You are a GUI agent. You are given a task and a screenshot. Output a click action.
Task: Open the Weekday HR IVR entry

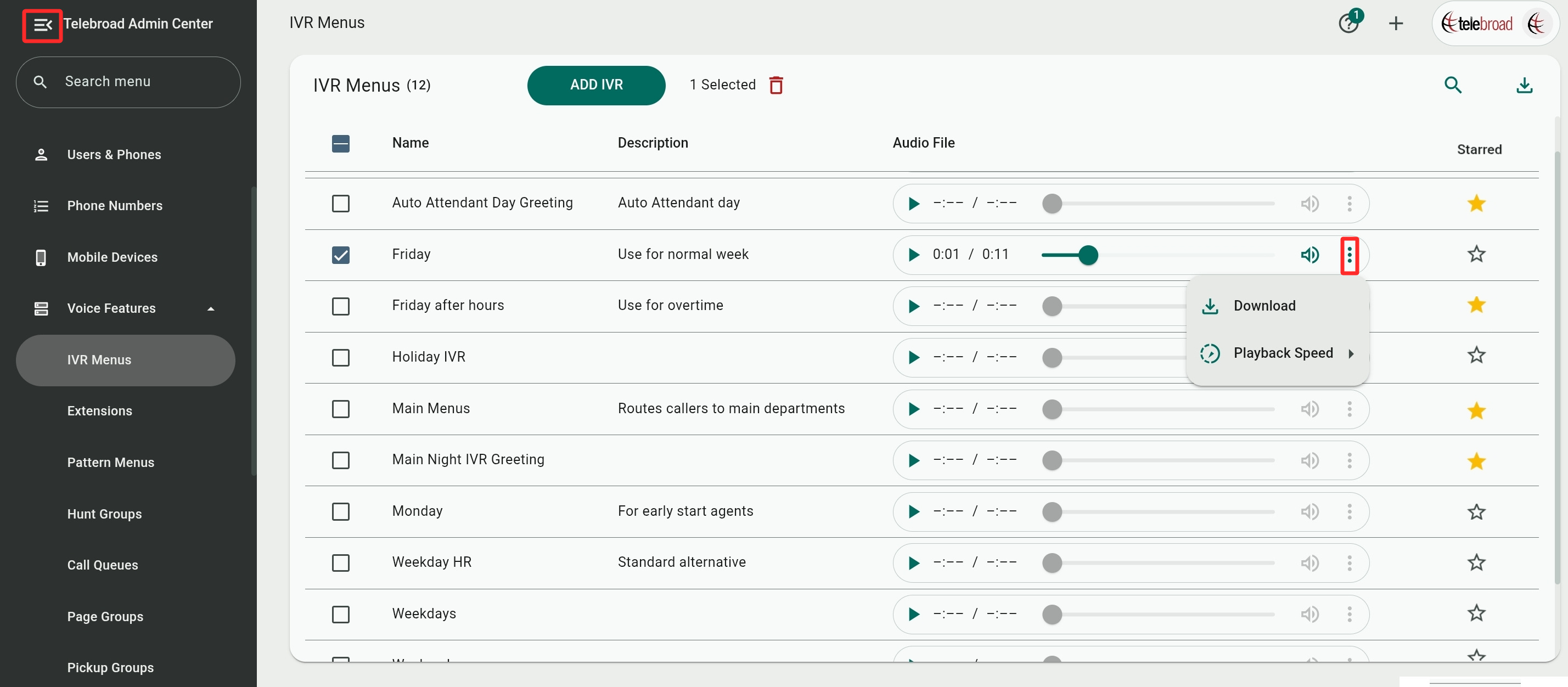point(431,562)
